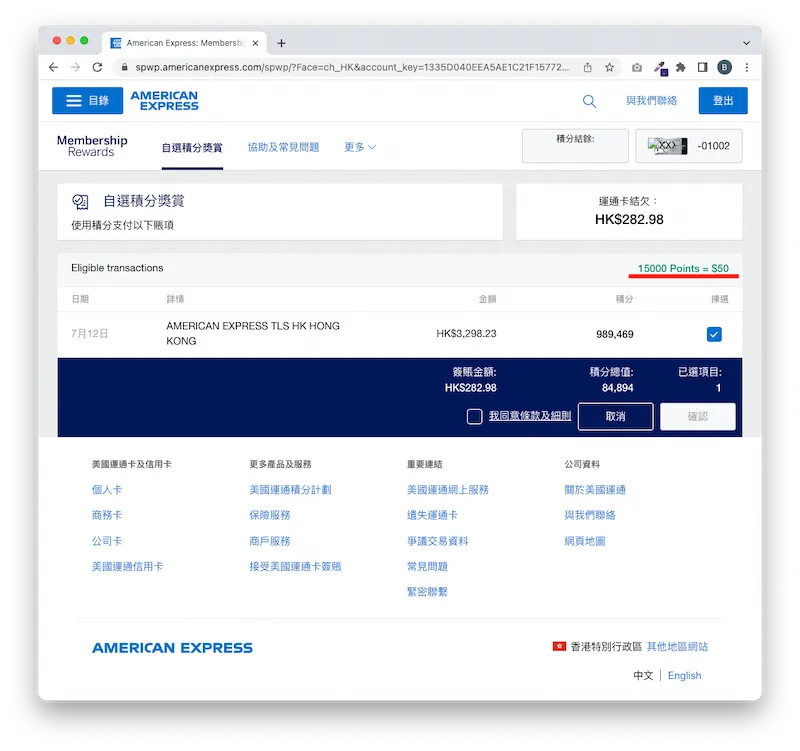Select 中文 language option
The image size is (800, 751).
643,675
